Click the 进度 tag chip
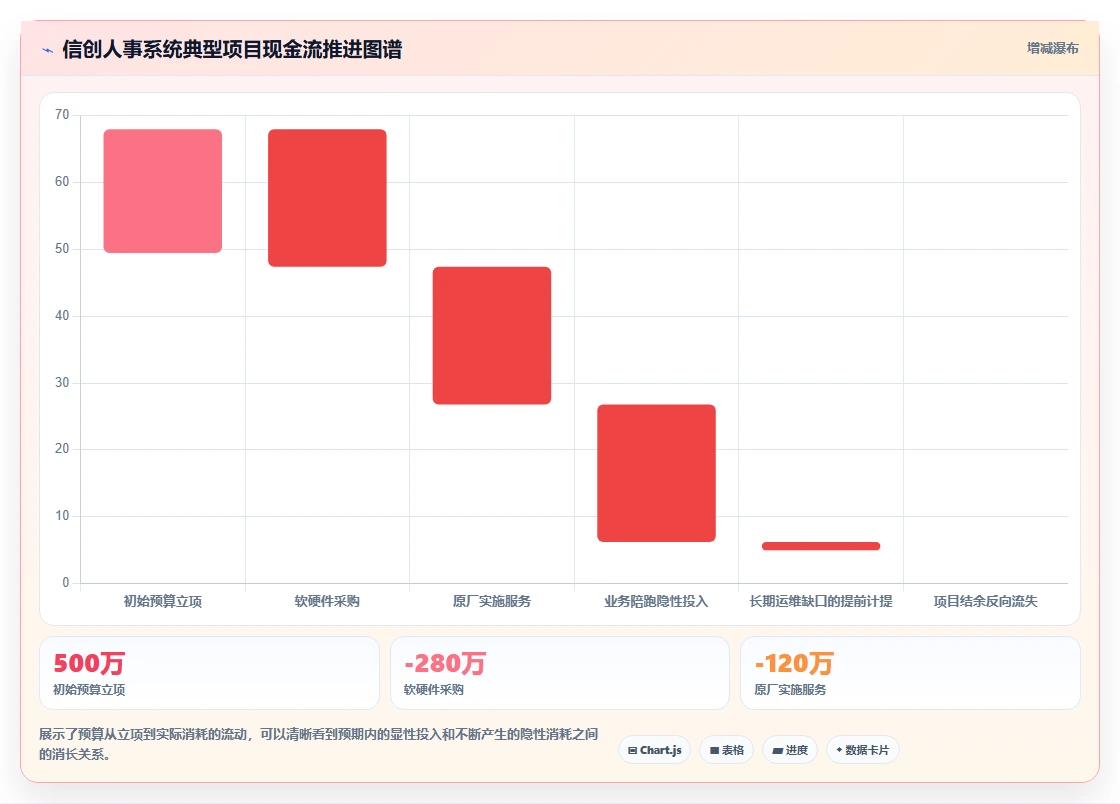 (x=790, y=750)
